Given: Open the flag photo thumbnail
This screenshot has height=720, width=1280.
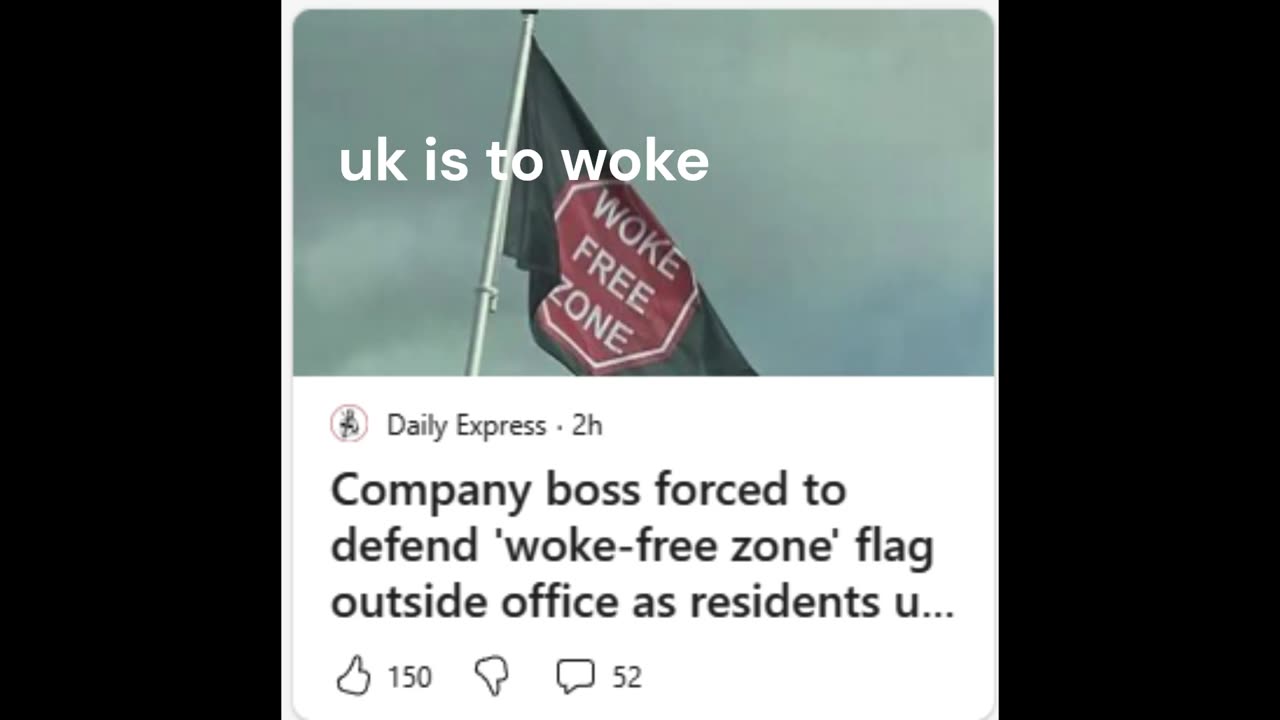Looking at the screenshot, I should (644, 192).
